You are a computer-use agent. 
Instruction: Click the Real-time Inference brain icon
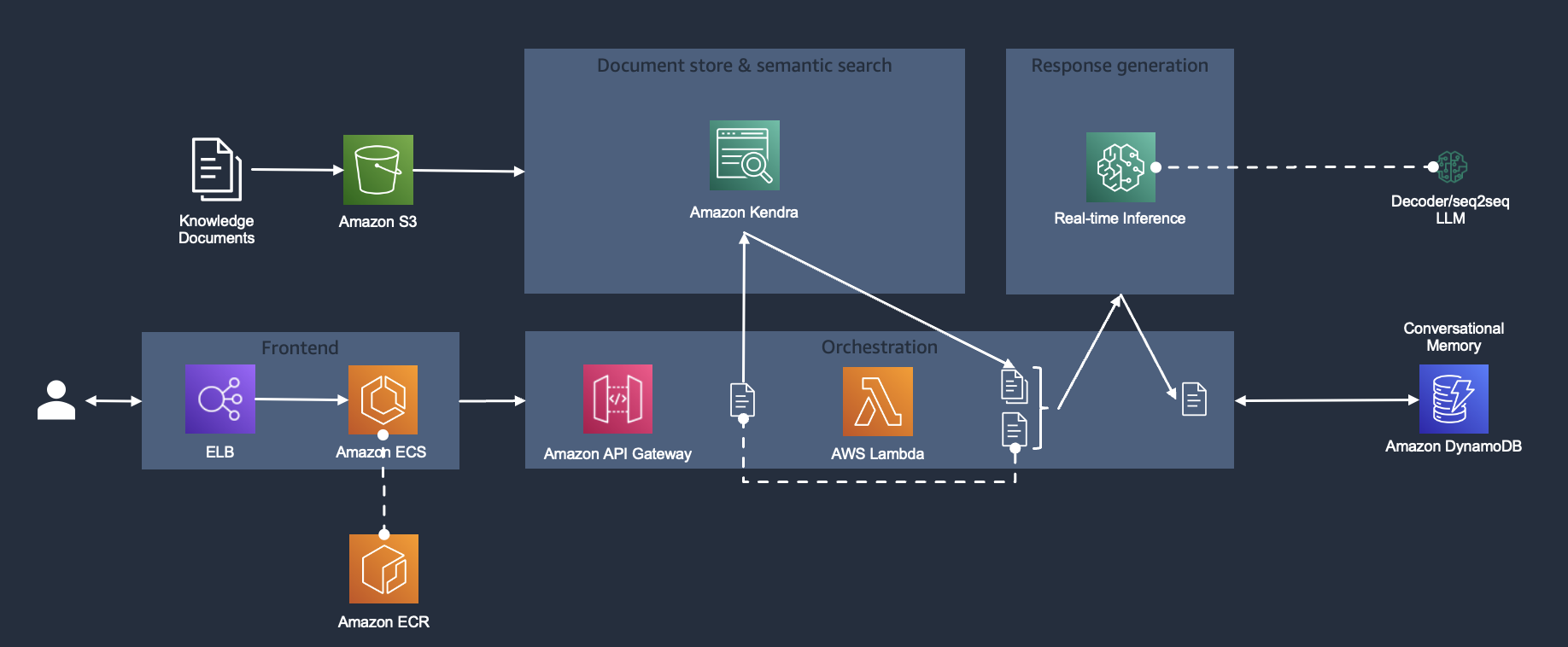[1120, 167]
